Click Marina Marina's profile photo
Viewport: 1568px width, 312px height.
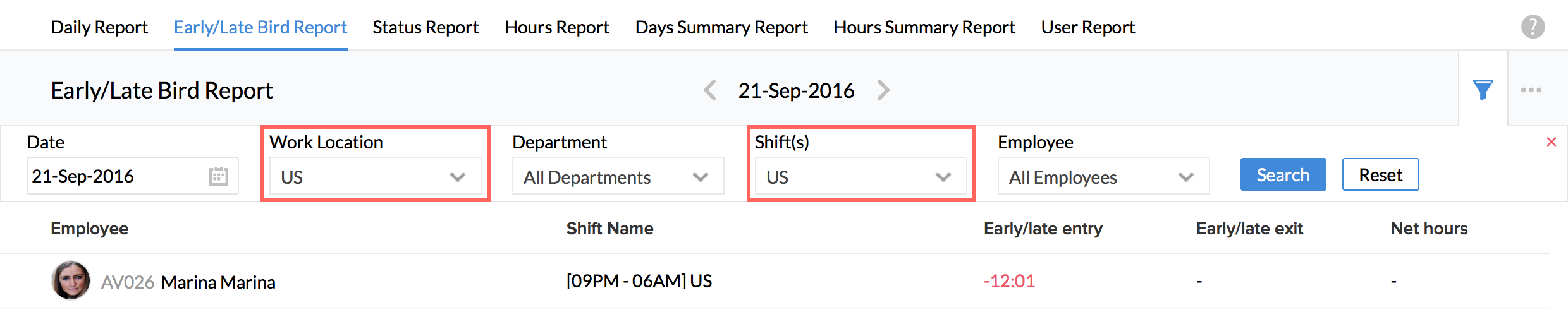(70, 280)
